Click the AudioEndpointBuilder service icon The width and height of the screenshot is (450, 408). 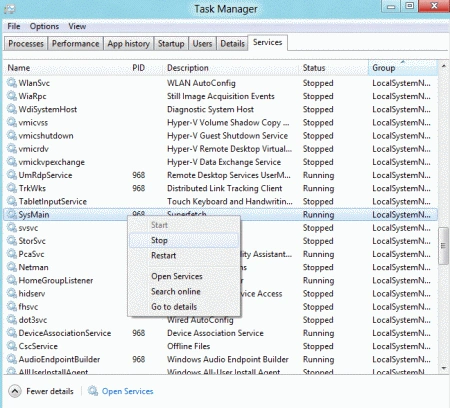coord(12,359)
